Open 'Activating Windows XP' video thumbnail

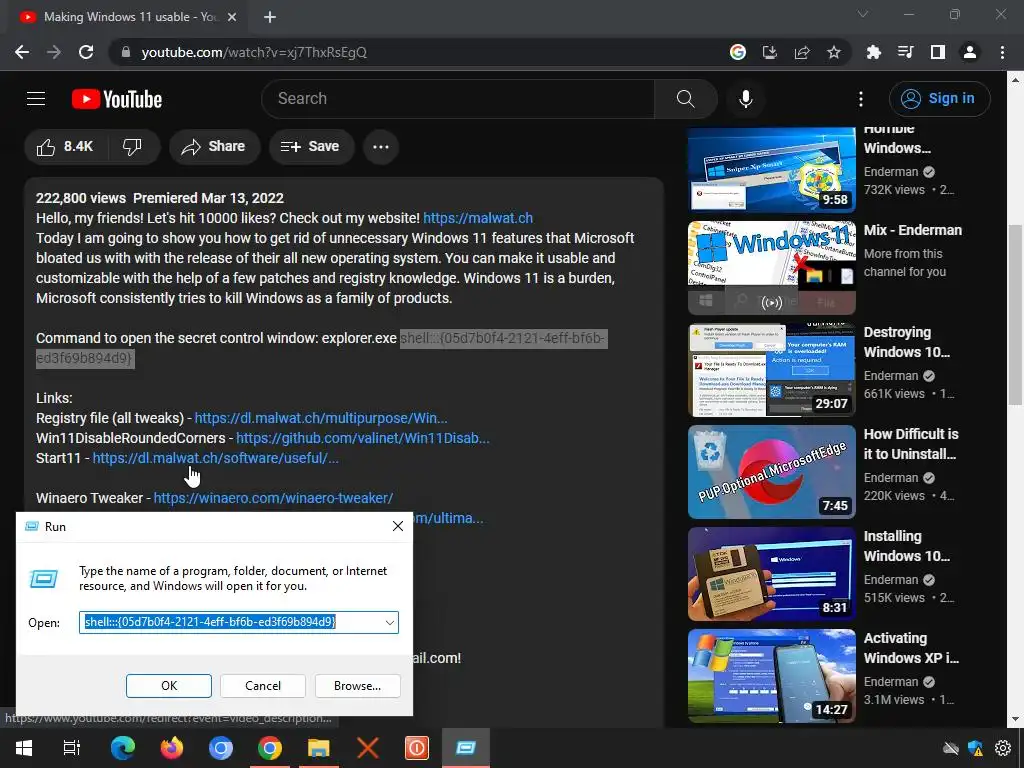(x=772, y=676)
